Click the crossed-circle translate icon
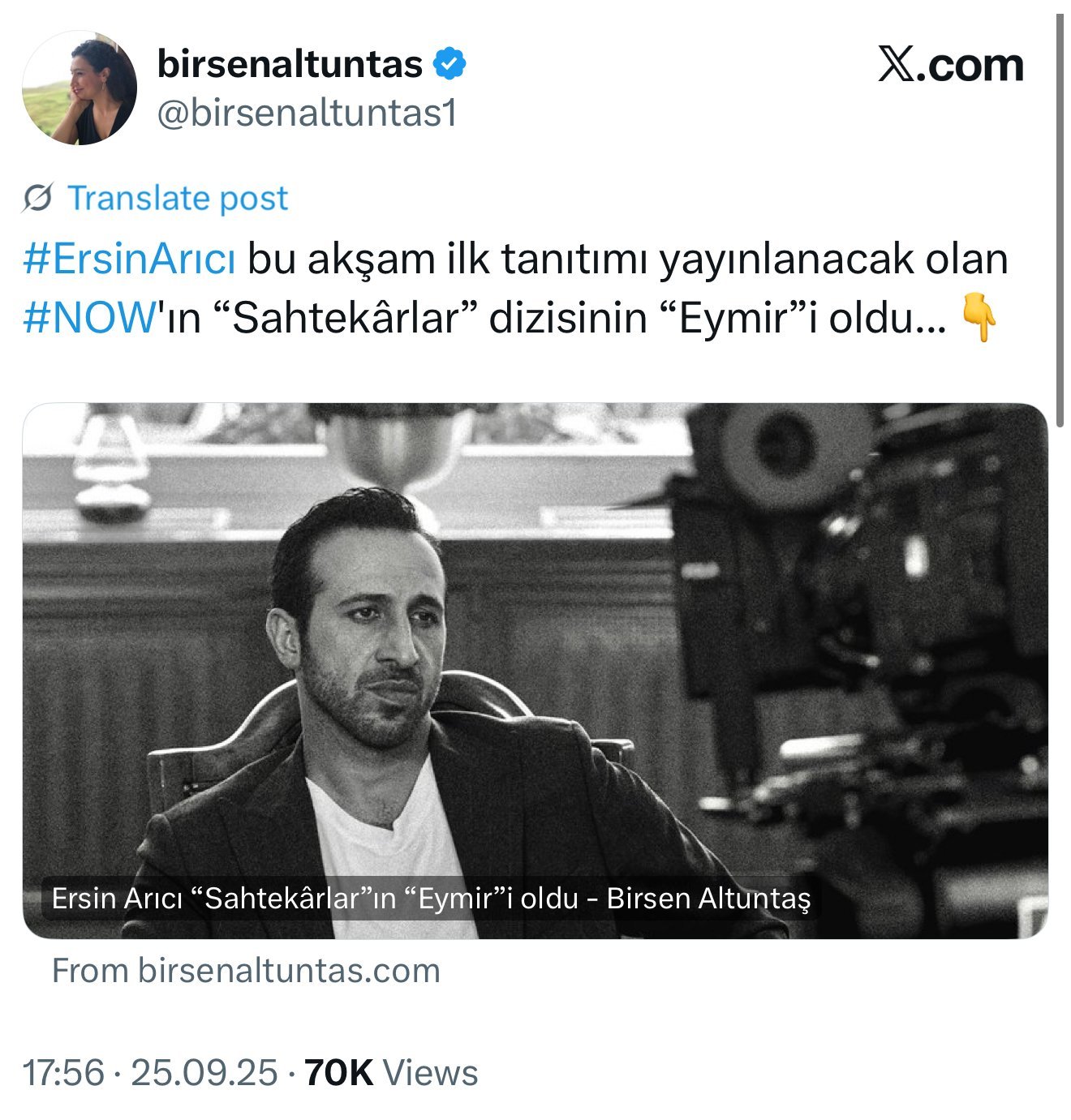 point(37,198)
